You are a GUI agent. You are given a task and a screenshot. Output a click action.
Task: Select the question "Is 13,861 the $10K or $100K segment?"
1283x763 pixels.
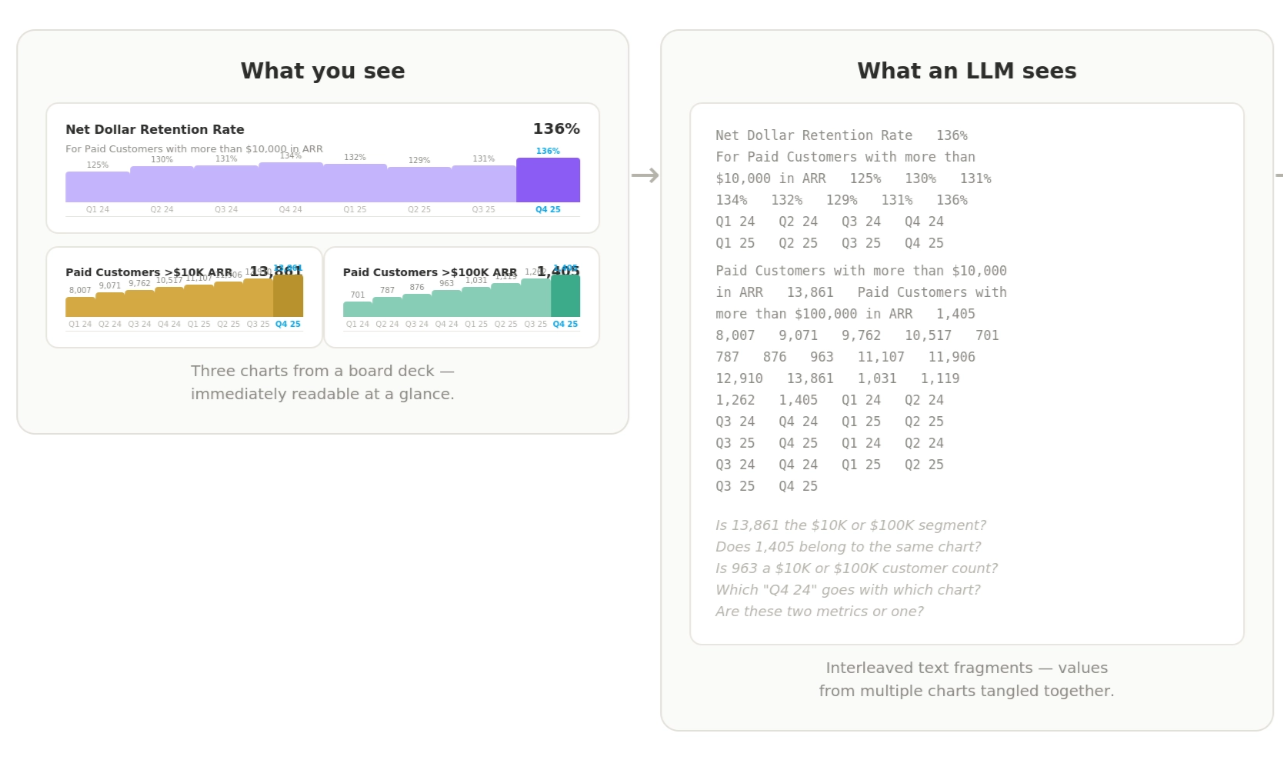[850, 525]
